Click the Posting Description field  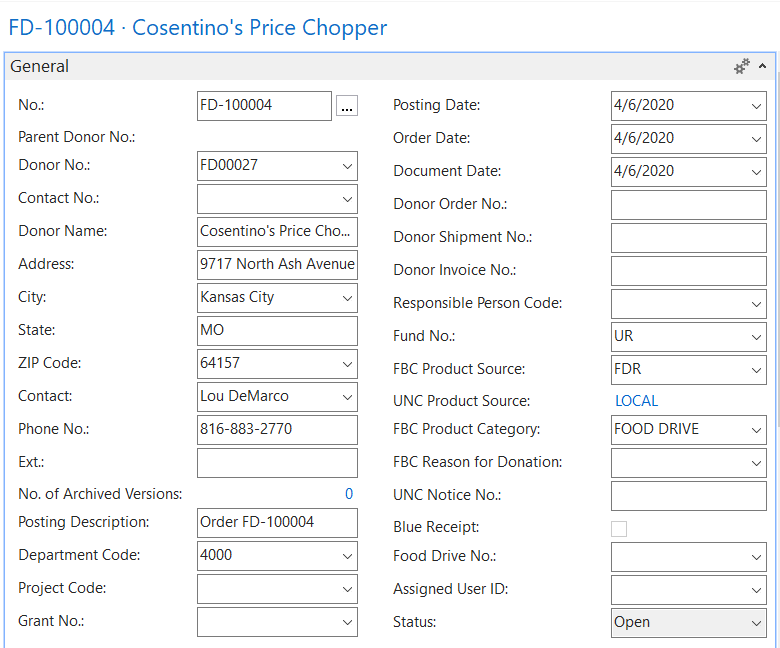point(277,523)
